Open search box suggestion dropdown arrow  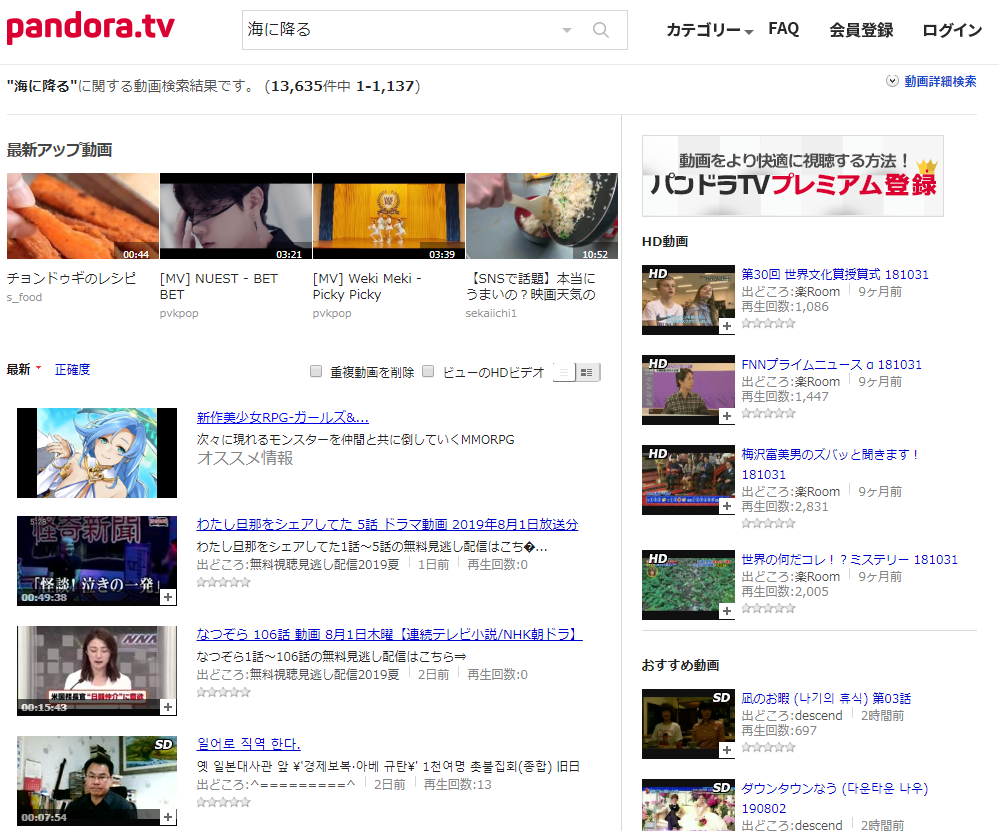point(567,30)
